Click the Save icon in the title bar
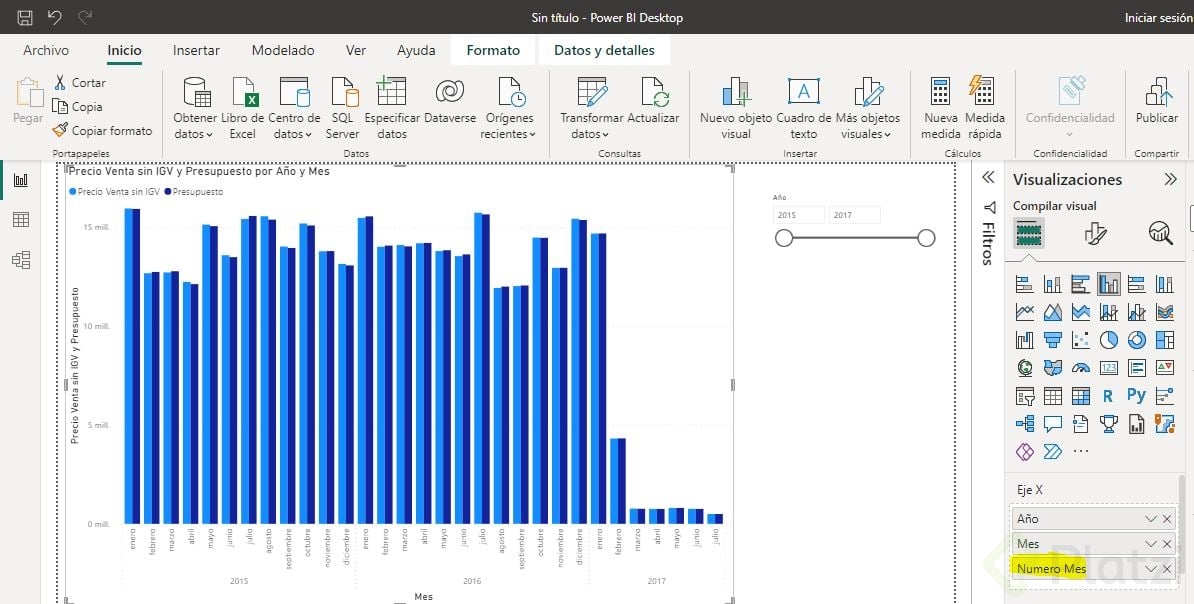The image size is (1194, 604). pyautogui.click(x=24, y=18)
